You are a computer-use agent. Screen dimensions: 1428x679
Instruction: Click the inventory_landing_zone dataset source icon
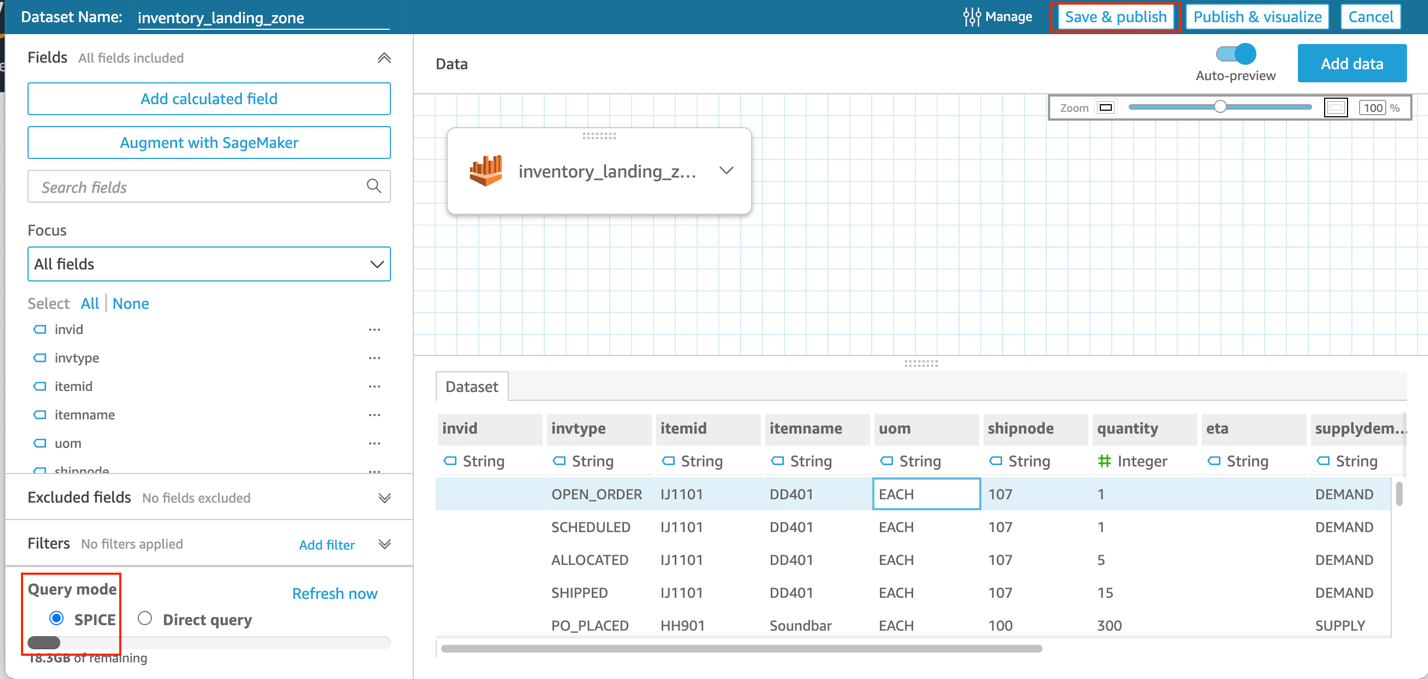pos(486,171)
